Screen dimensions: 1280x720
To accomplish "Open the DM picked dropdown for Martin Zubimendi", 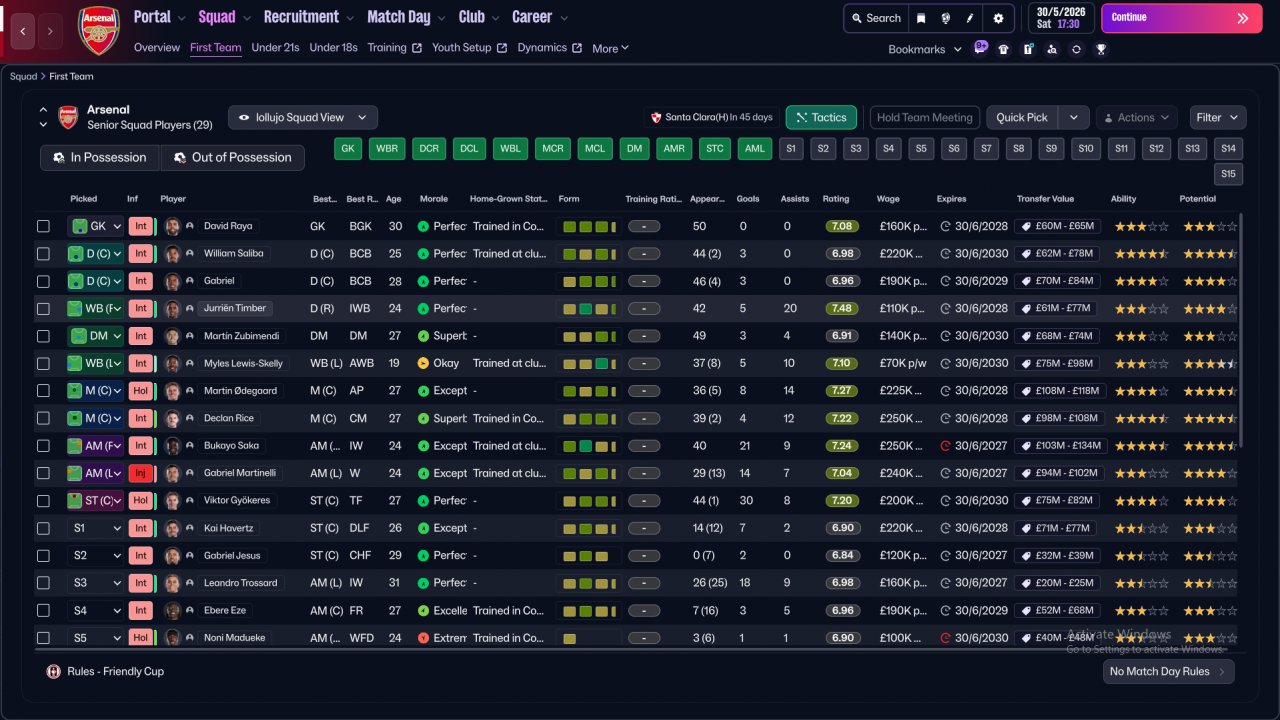I will pyautogui.click(x=95, y=336).
